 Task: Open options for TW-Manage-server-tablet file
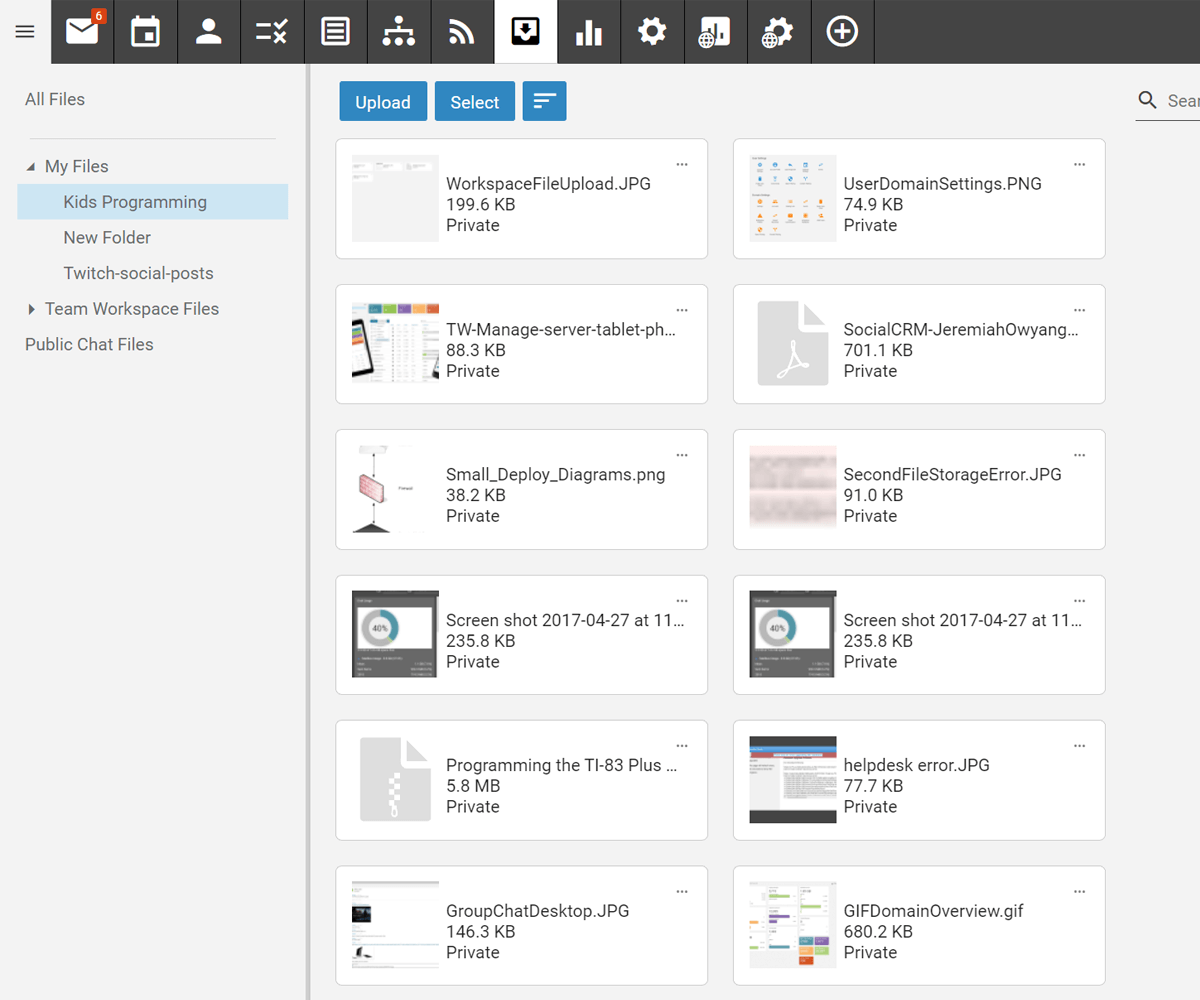click(x=682, y=310)
